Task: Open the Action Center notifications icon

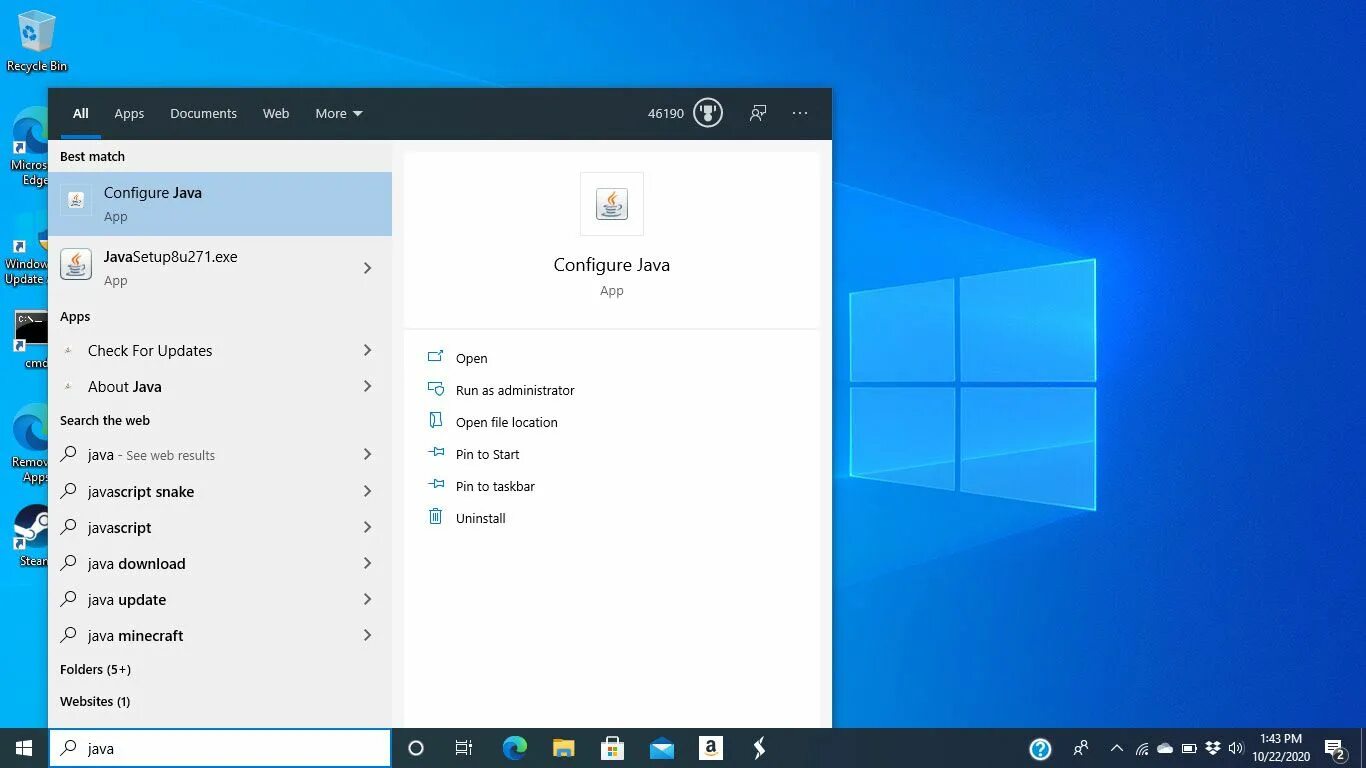Action: [x=1335, y=748]
